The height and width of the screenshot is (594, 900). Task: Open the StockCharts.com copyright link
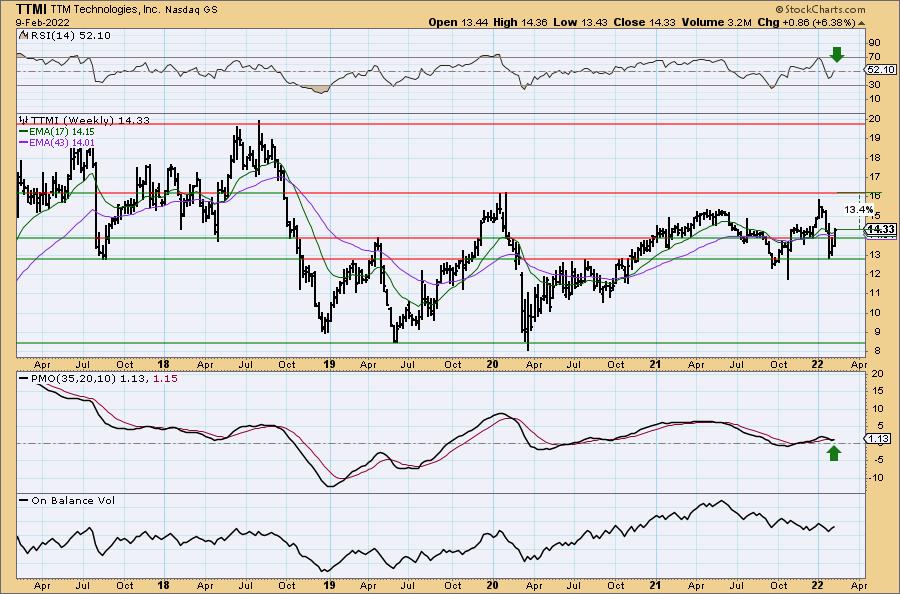(x=820, y=9)
